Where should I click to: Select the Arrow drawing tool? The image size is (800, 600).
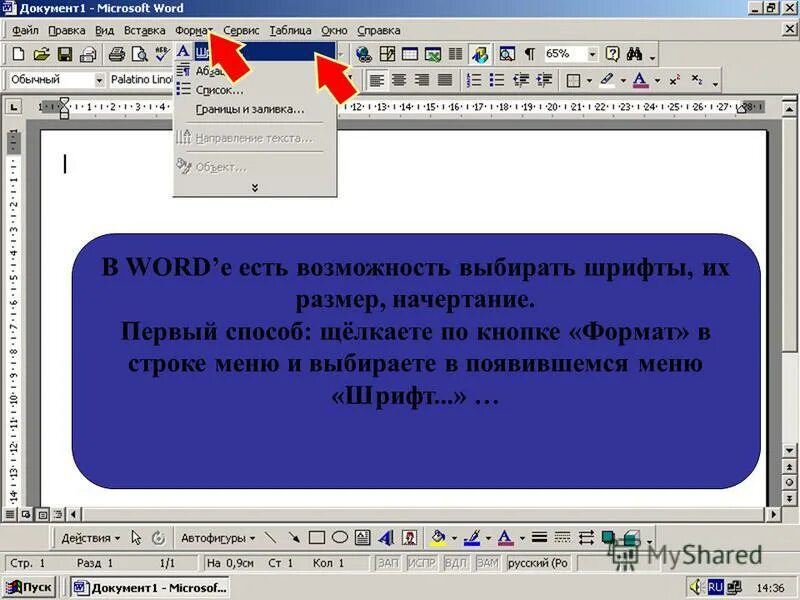coord(294,538)
